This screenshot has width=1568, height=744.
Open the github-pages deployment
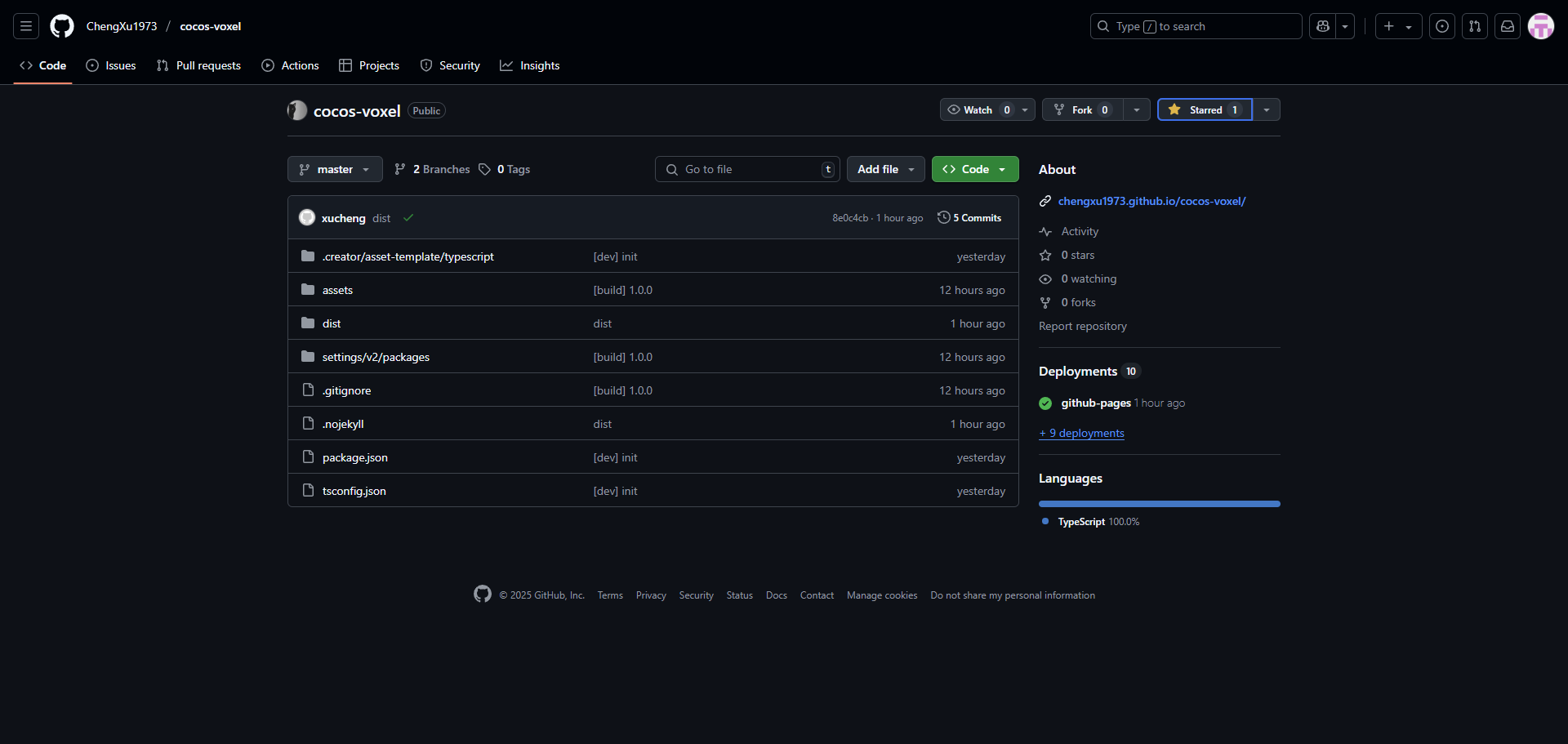coord(1096,403)
